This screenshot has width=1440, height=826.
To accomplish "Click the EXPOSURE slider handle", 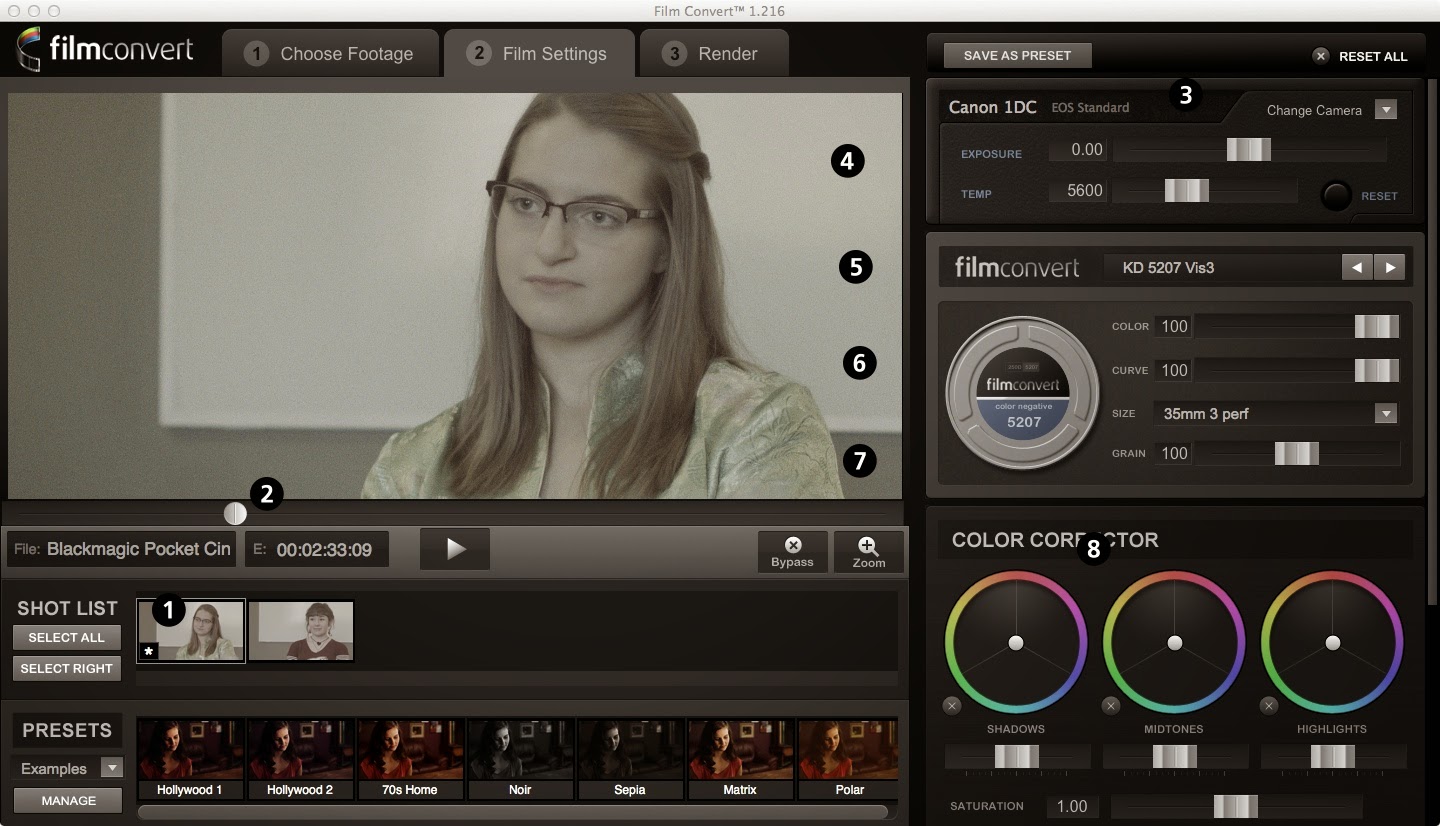I will coord(1249,150).
